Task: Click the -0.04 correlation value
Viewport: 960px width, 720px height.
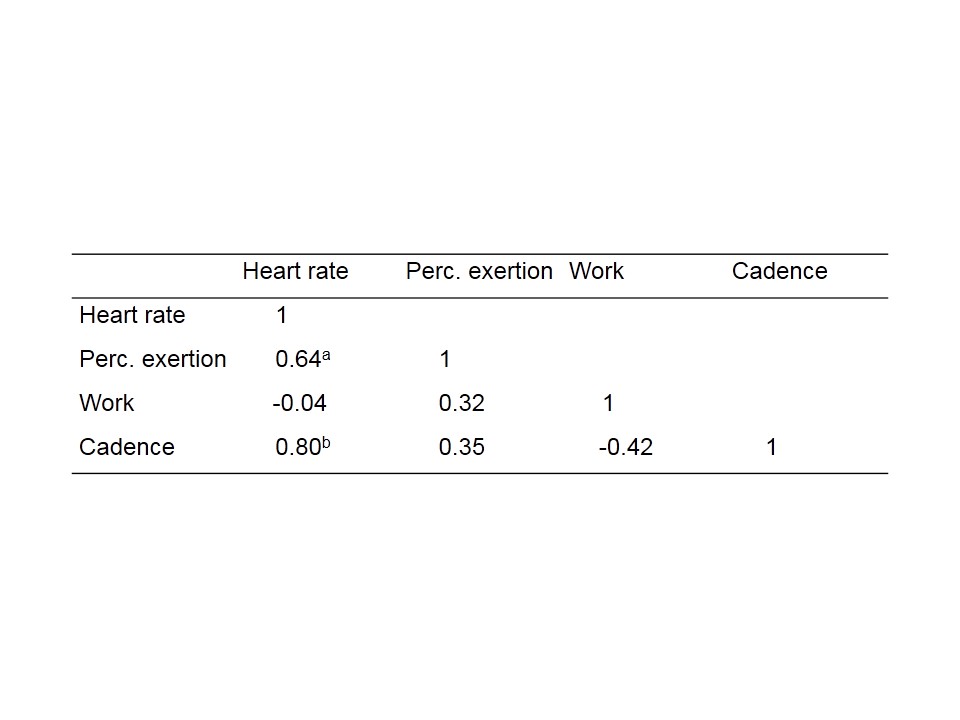Action: point(299,403)
